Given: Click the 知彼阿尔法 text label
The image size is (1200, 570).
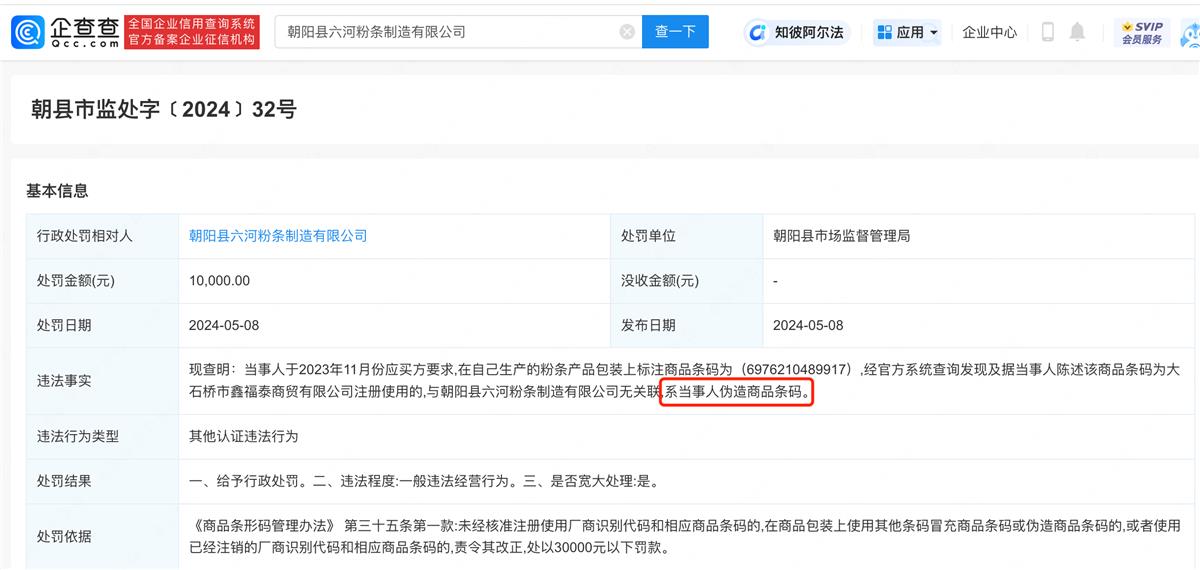Looking at the screenshot, I should tap(809, 32).
